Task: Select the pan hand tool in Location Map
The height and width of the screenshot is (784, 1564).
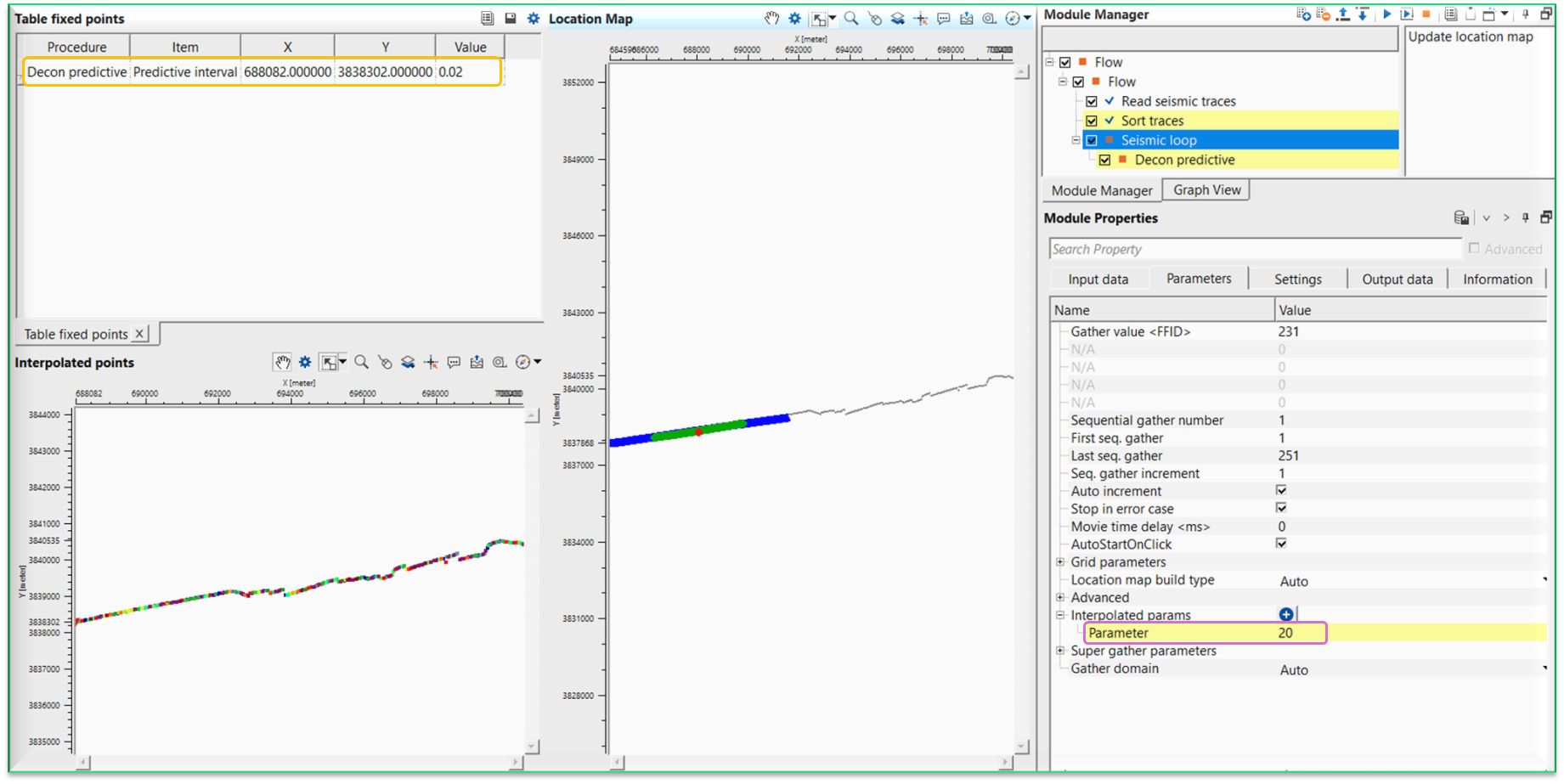Action: click(x=771, y=18)
